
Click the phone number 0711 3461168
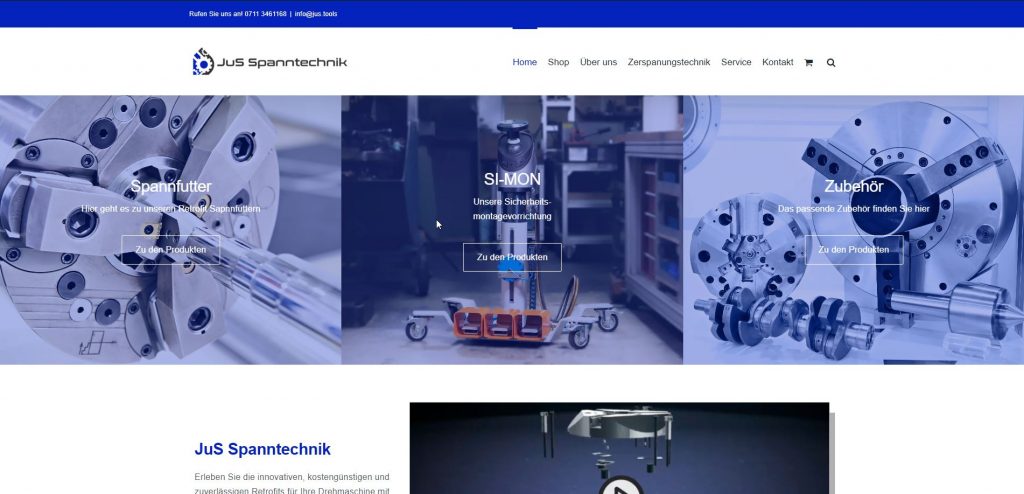[x=265, y=14]
